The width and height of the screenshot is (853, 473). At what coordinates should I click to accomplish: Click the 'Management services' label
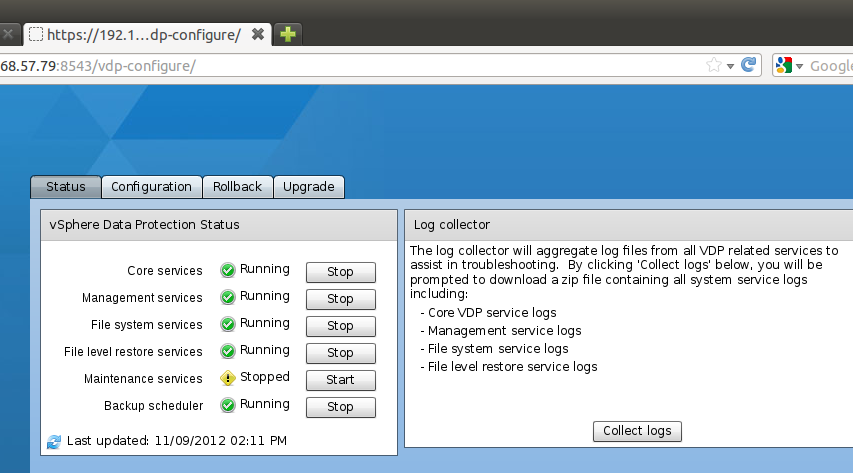click(142, 298)
